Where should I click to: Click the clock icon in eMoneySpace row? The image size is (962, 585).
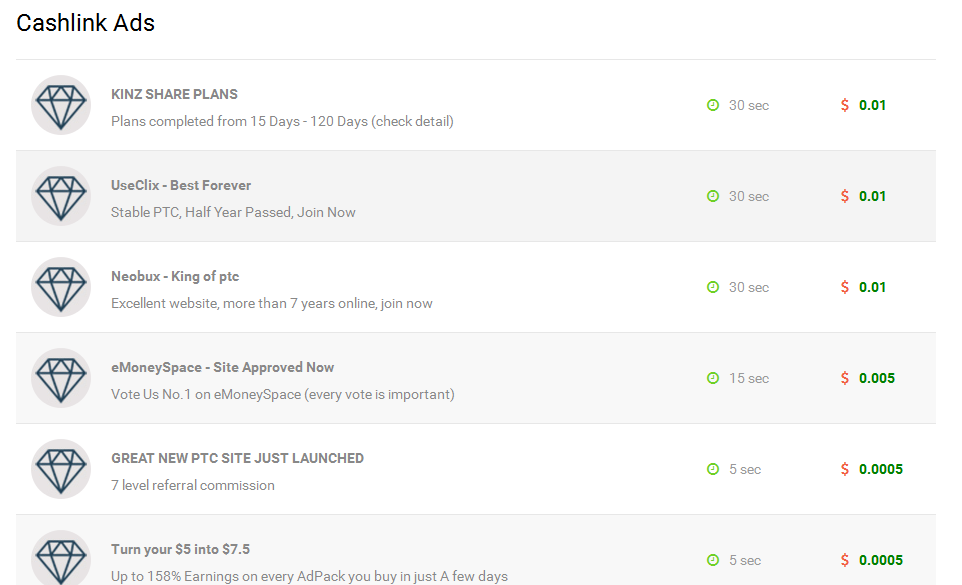tap(713, 378)
